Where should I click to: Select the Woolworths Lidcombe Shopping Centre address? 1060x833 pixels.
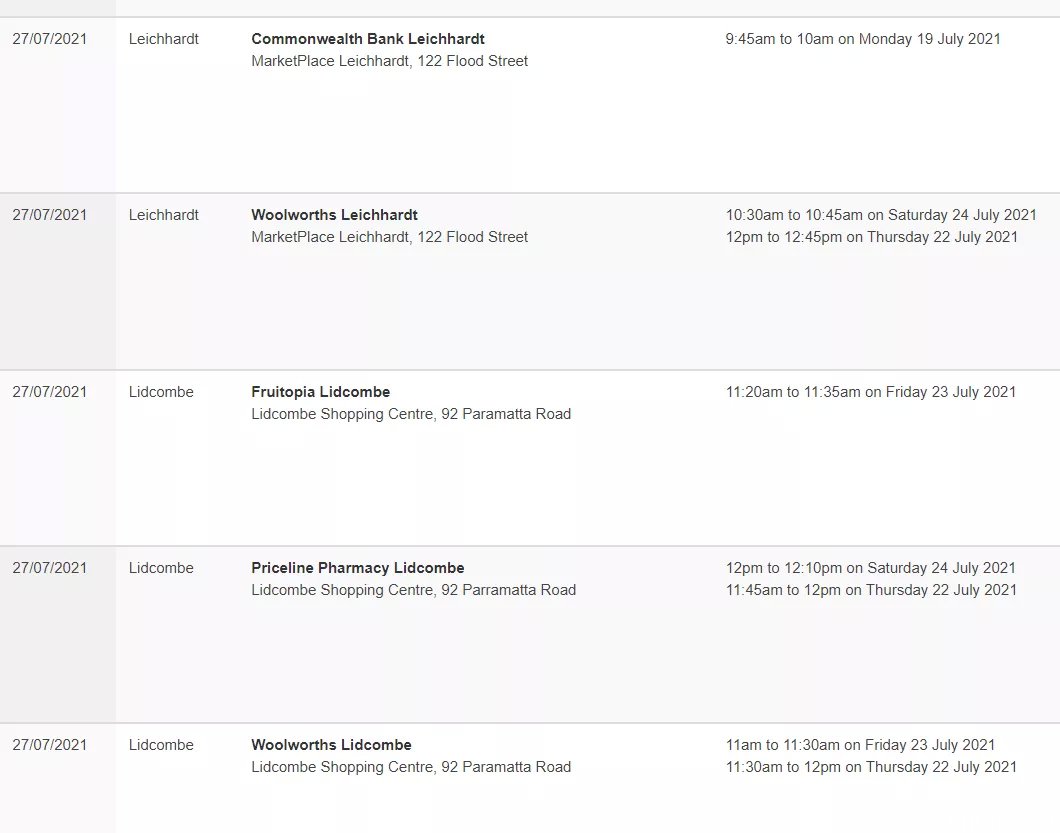click(x=411, y=767)
